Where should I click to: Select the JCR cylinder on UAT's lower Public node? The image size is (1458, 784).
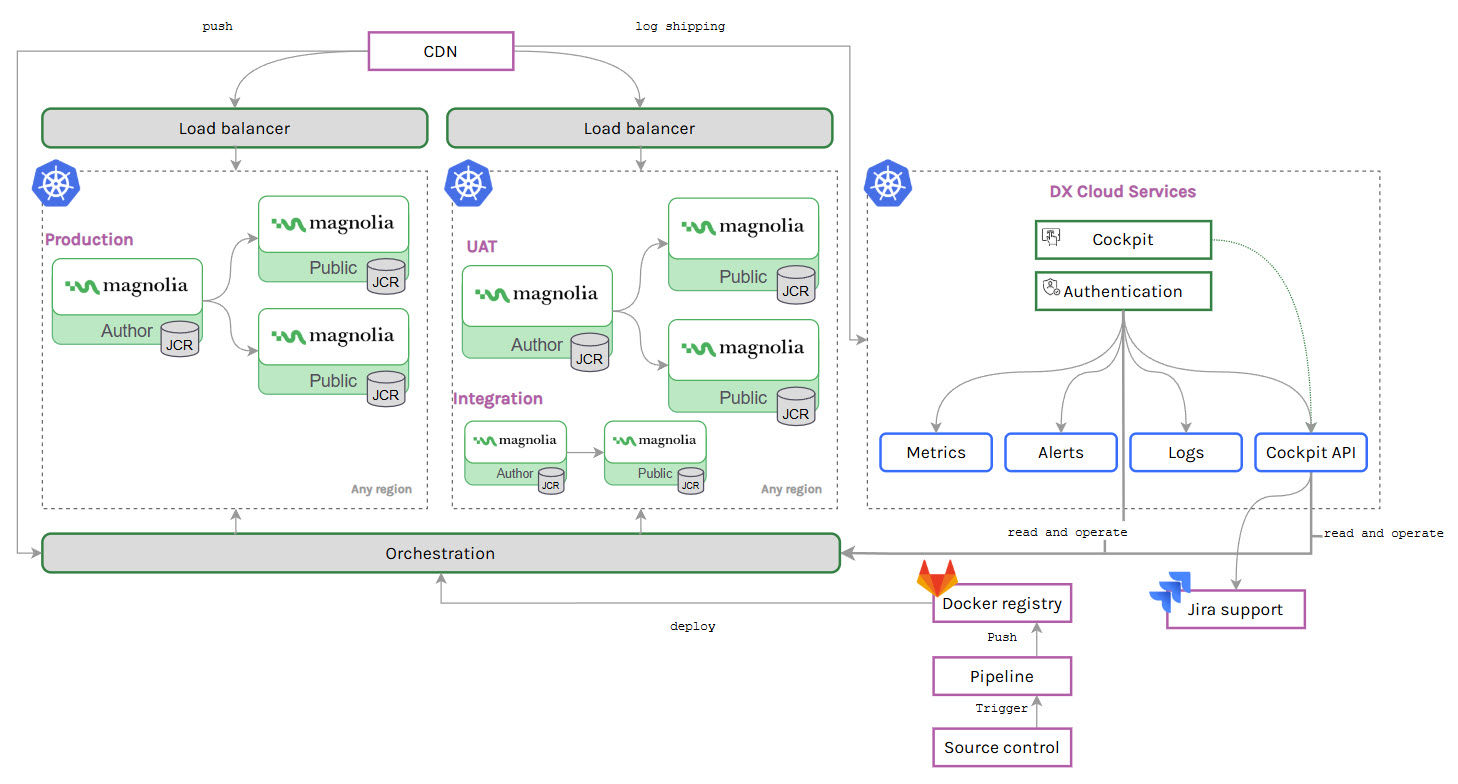tap(796, 406)
